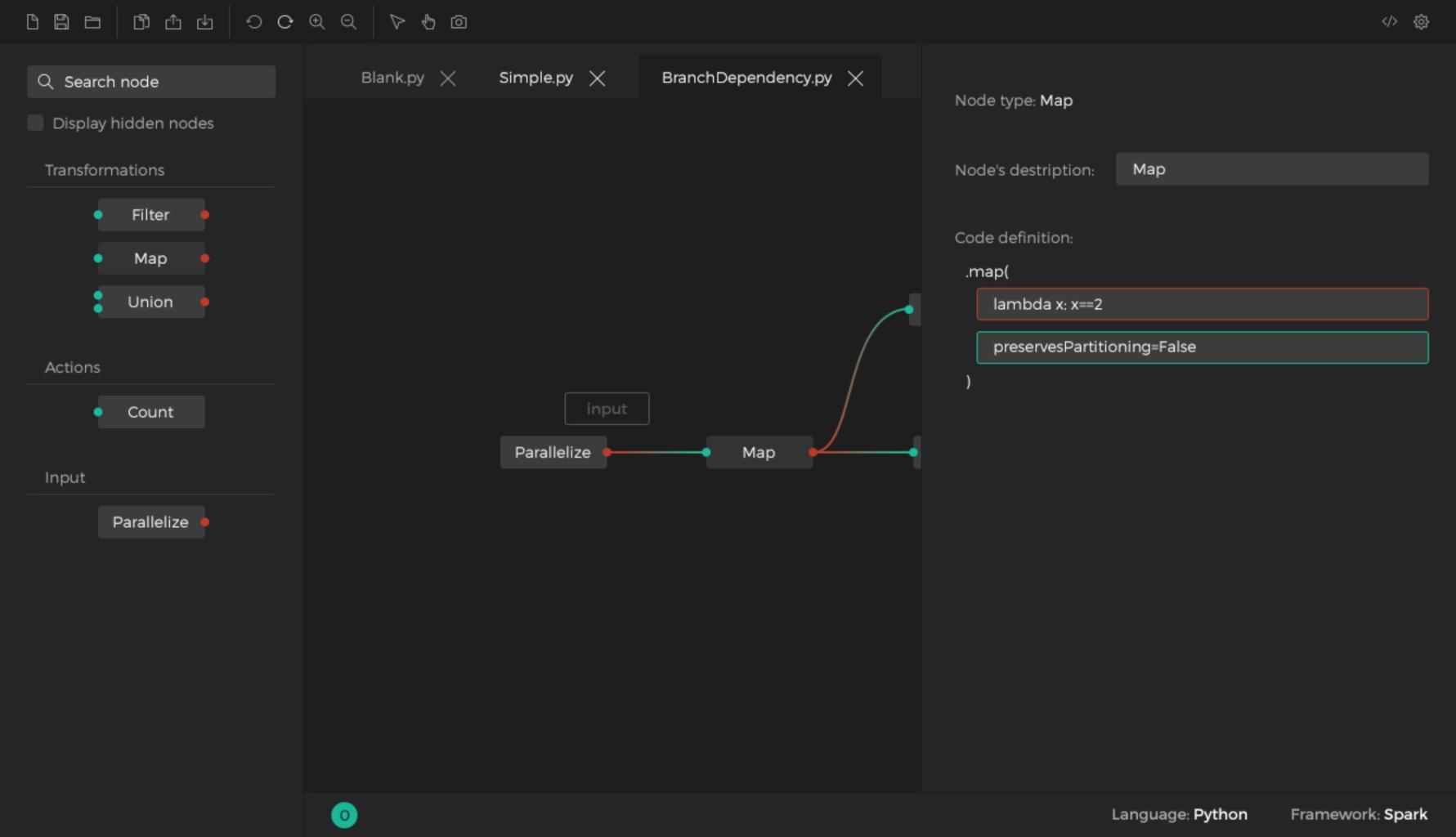The height and width of the screenshot is (837, 1456).
Task: Switch to the Blank.py tab
Action: pos(392,78)
